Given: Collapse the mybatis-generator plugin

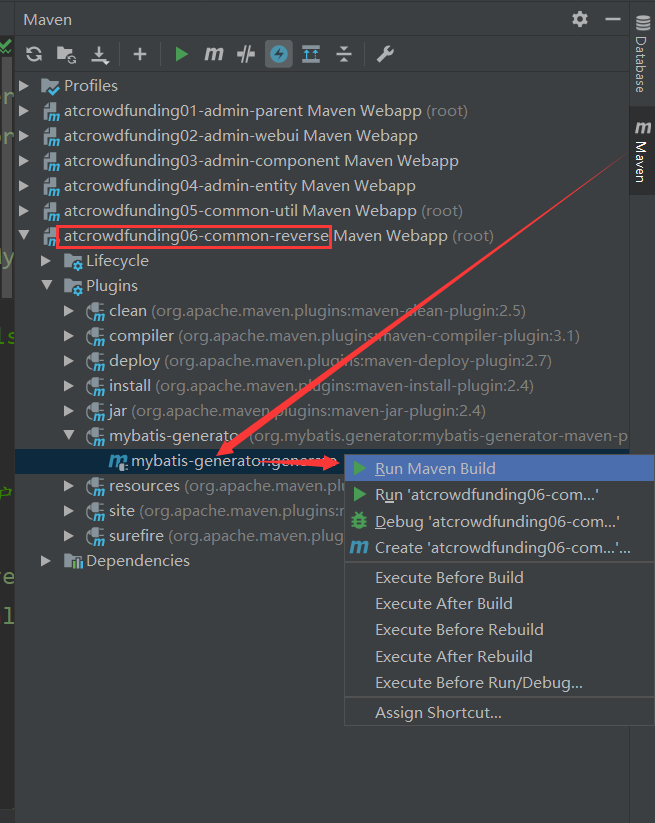Looking at the screenshot, I should (69, 435).
